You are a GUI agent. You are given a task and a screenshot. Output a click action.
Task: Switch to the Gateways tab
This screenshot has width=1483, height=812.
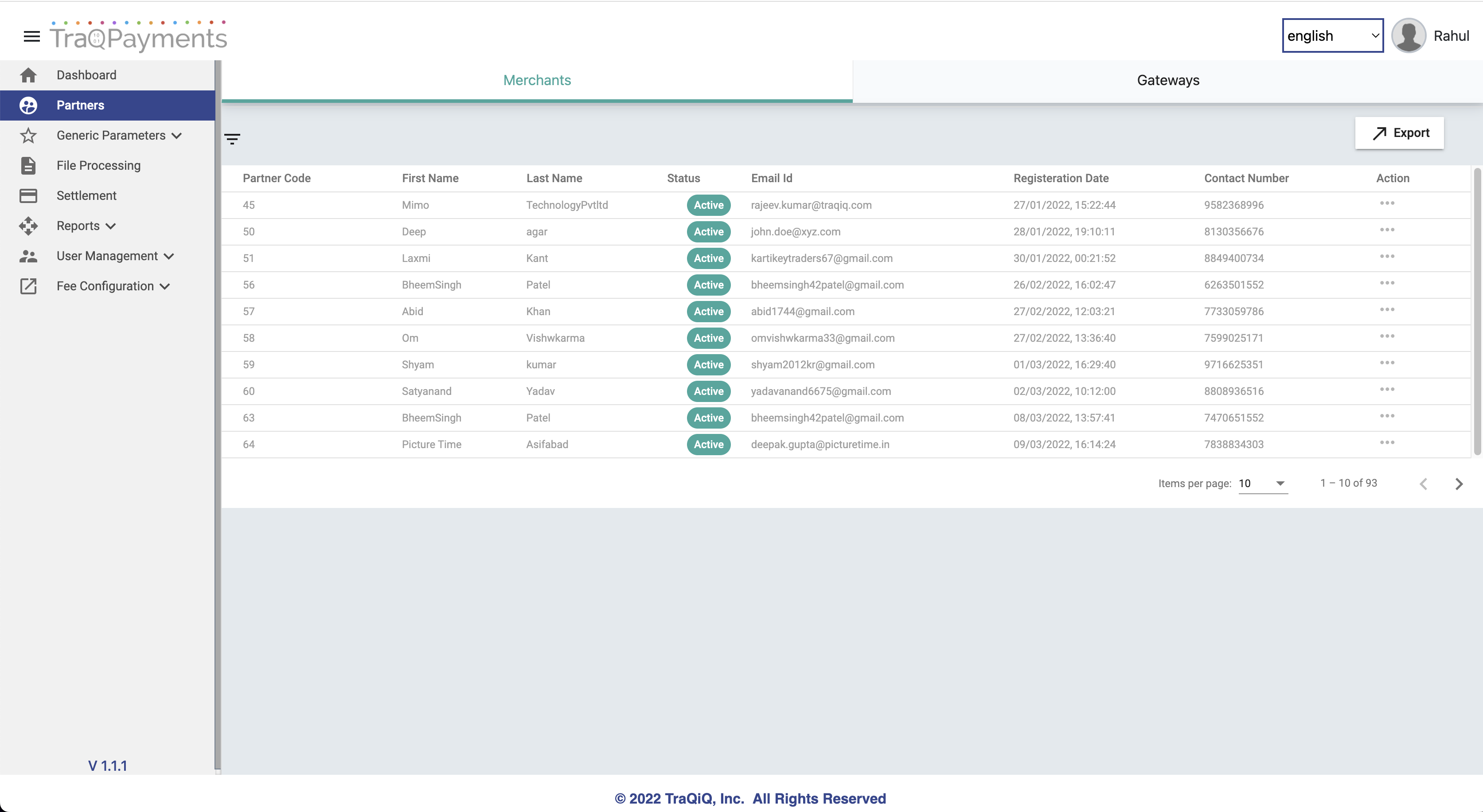[x=1167, y=81]
